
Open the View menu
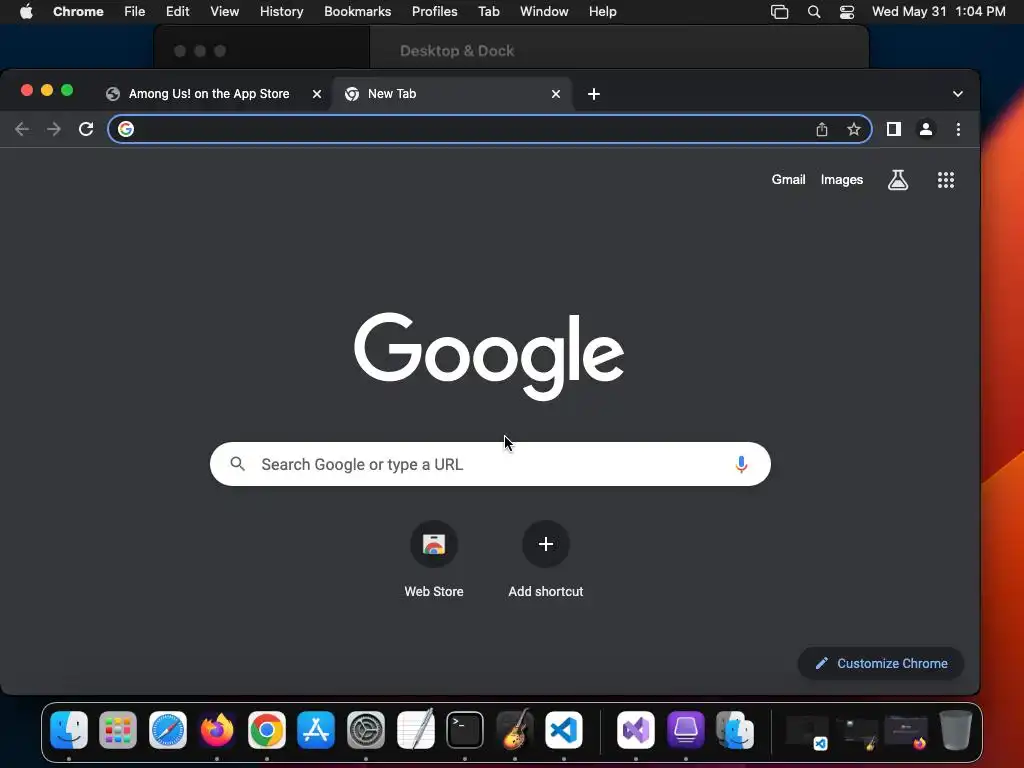pos(225,12)
